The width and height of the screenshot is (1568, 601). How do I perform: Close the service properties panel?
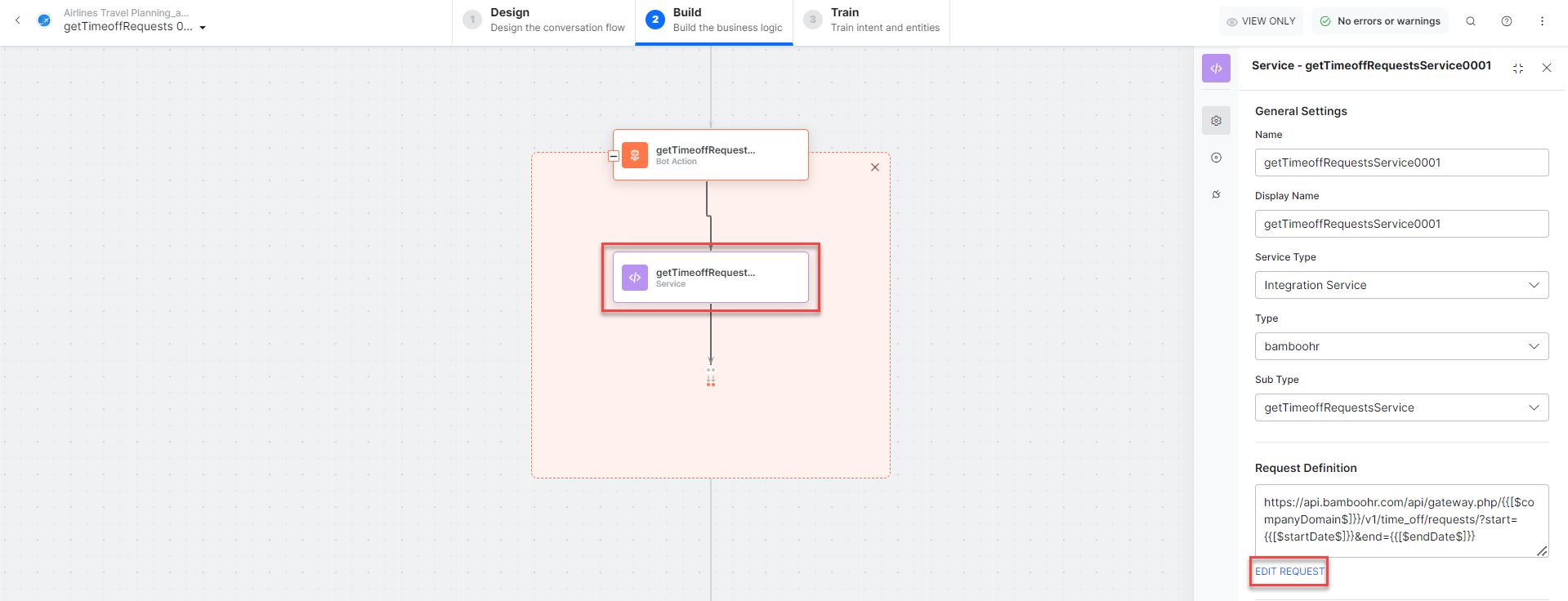[1546, 68]
